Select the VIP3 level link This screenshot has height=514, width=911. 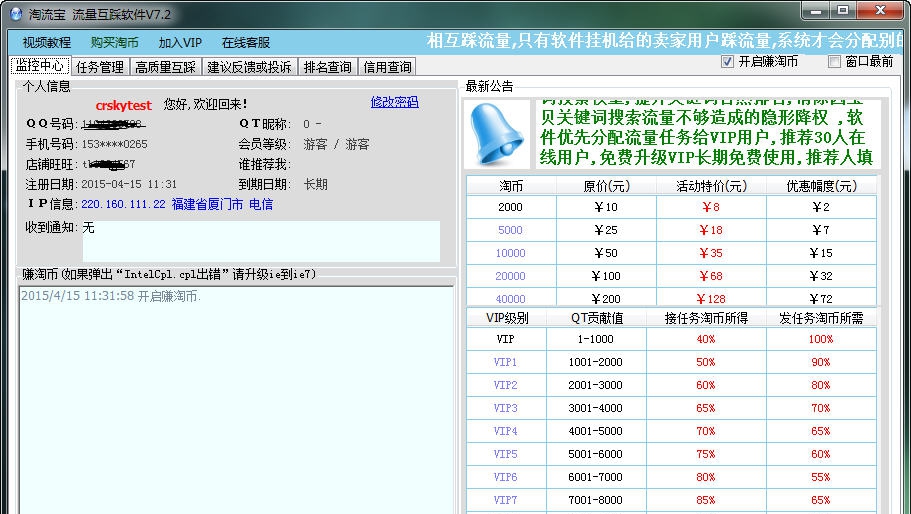[x=505, y=408]
